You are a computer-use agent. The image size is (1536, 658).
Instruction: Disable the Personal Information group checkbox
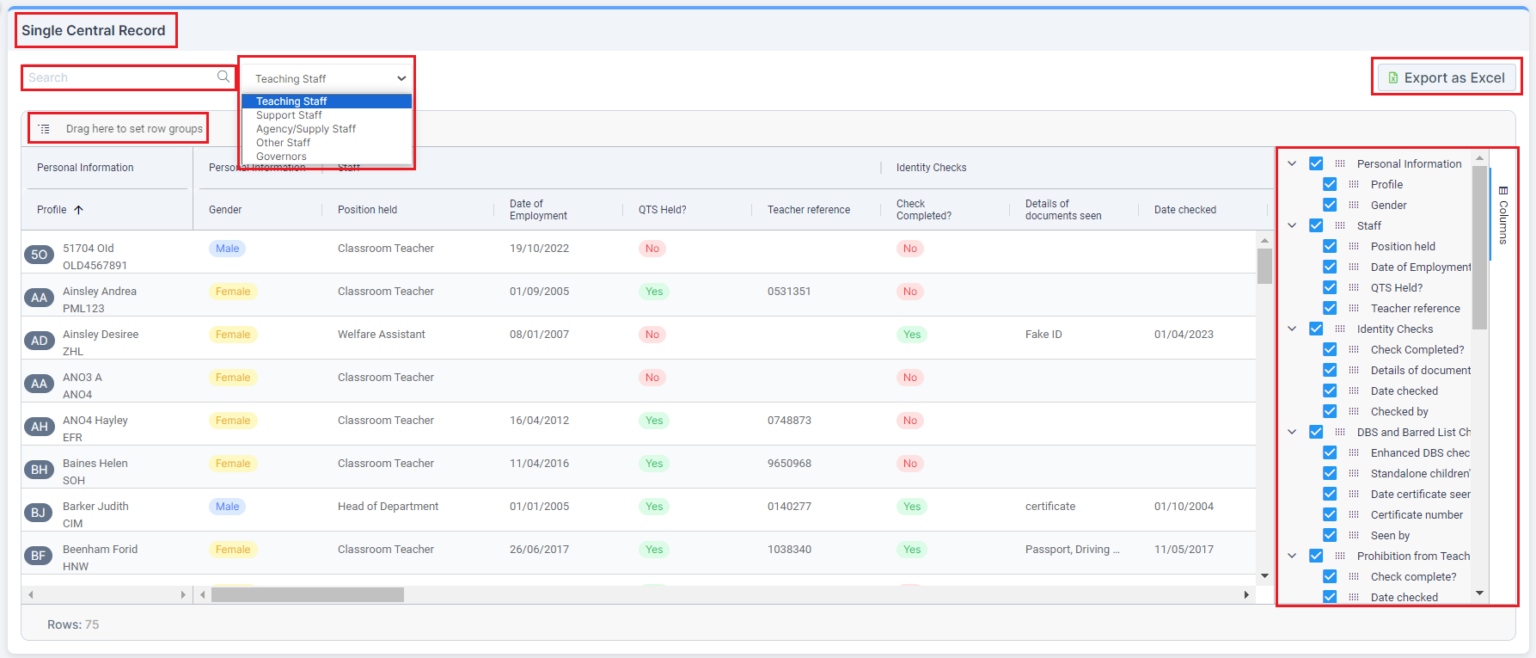[1316, 163]
